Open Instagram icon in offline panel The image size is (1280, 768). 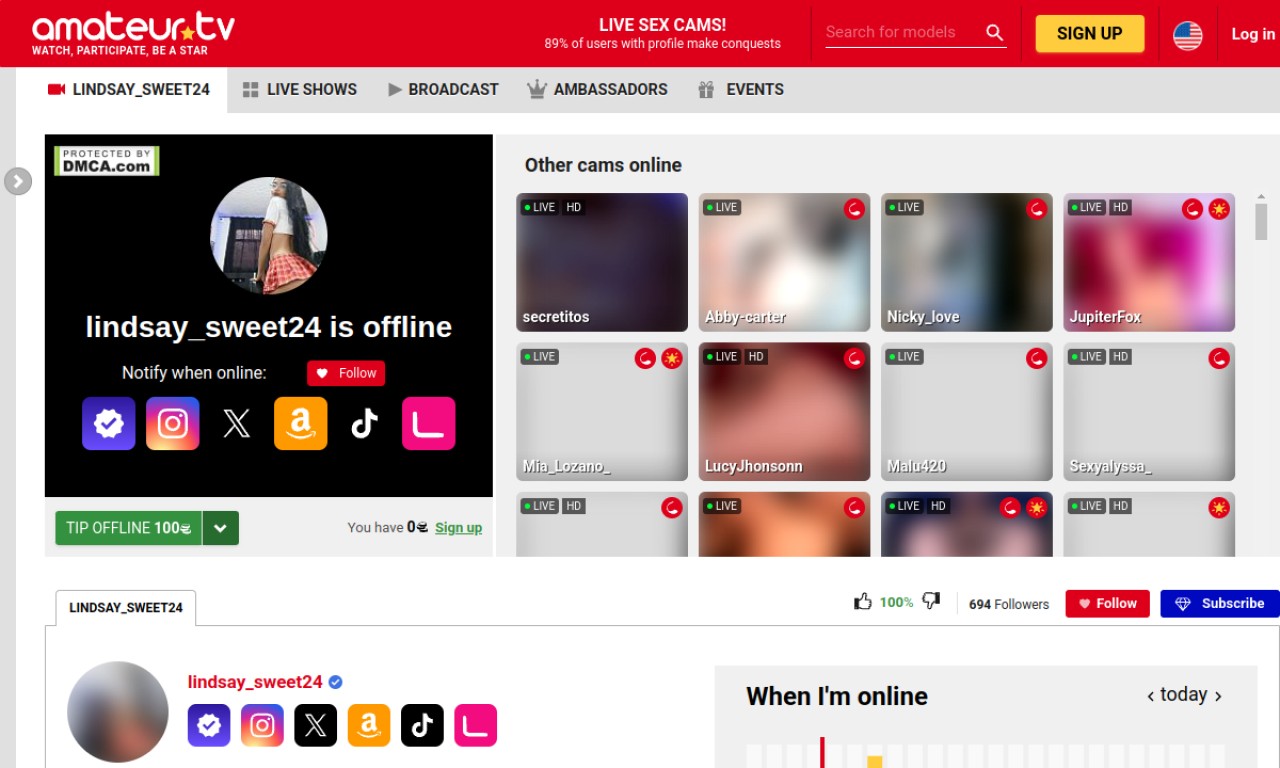pos(172,423)
